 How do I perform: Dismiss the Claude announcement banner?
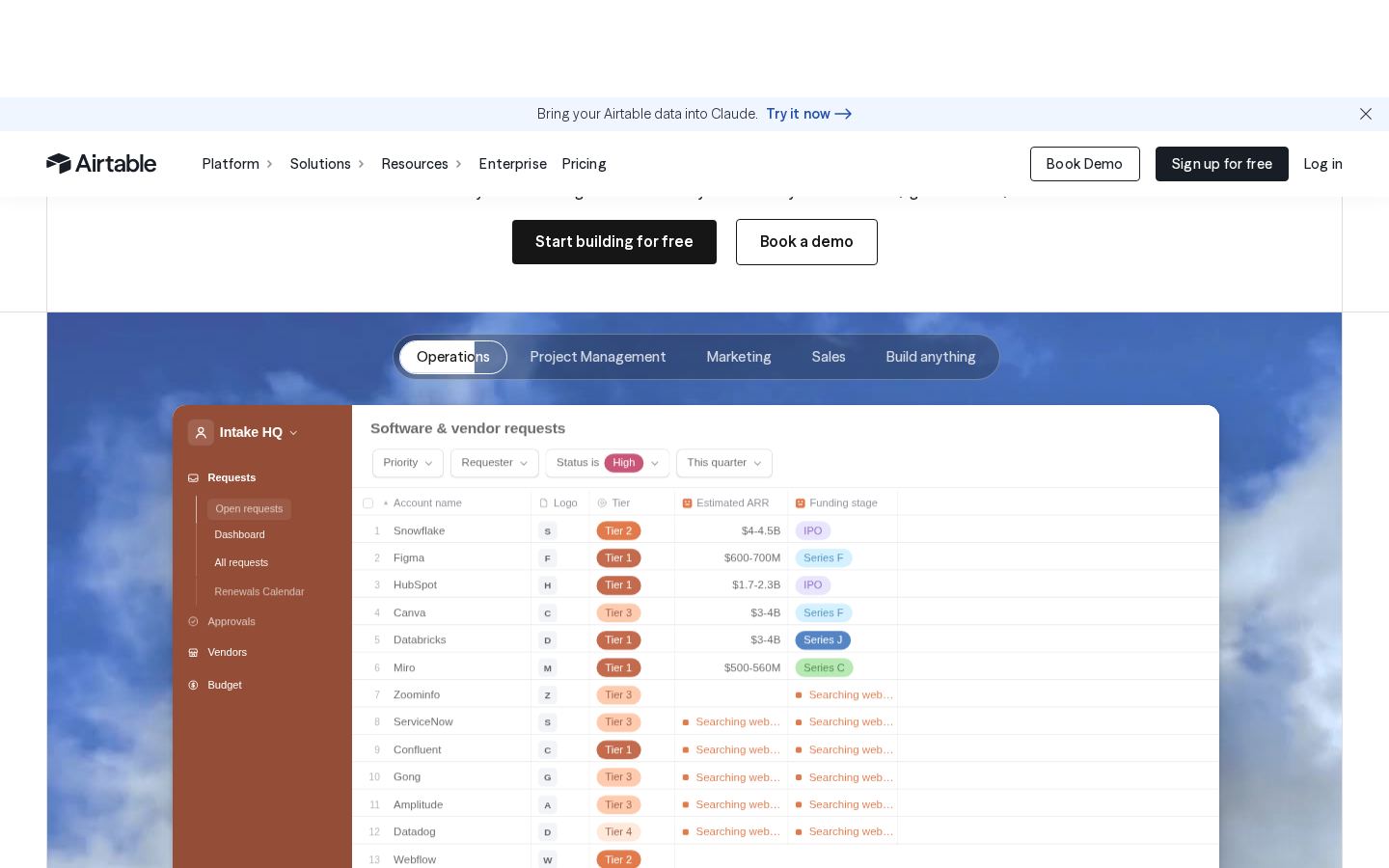(1366, 114)
